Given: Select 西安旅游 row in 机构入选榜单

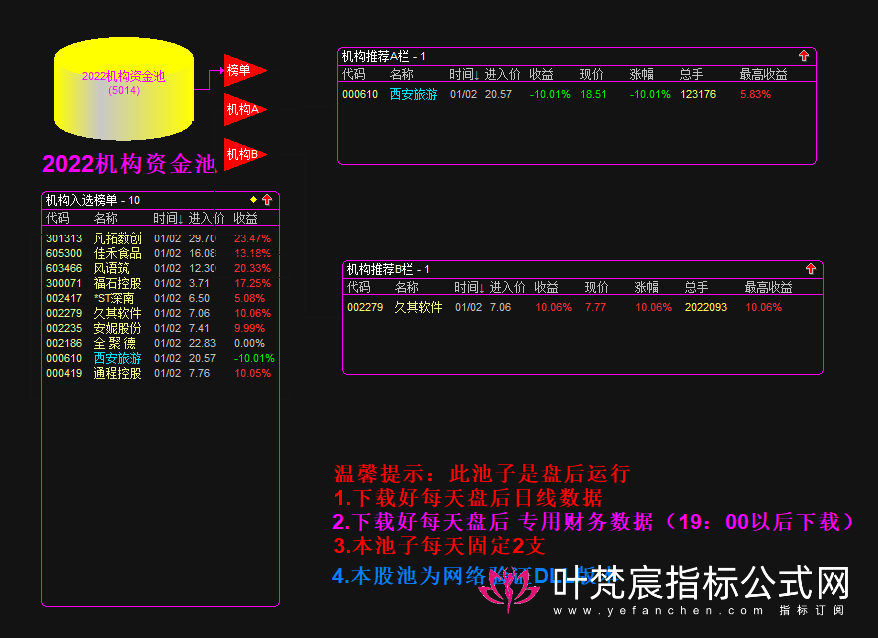Looking at the screenshot, I should click(160, 358).
